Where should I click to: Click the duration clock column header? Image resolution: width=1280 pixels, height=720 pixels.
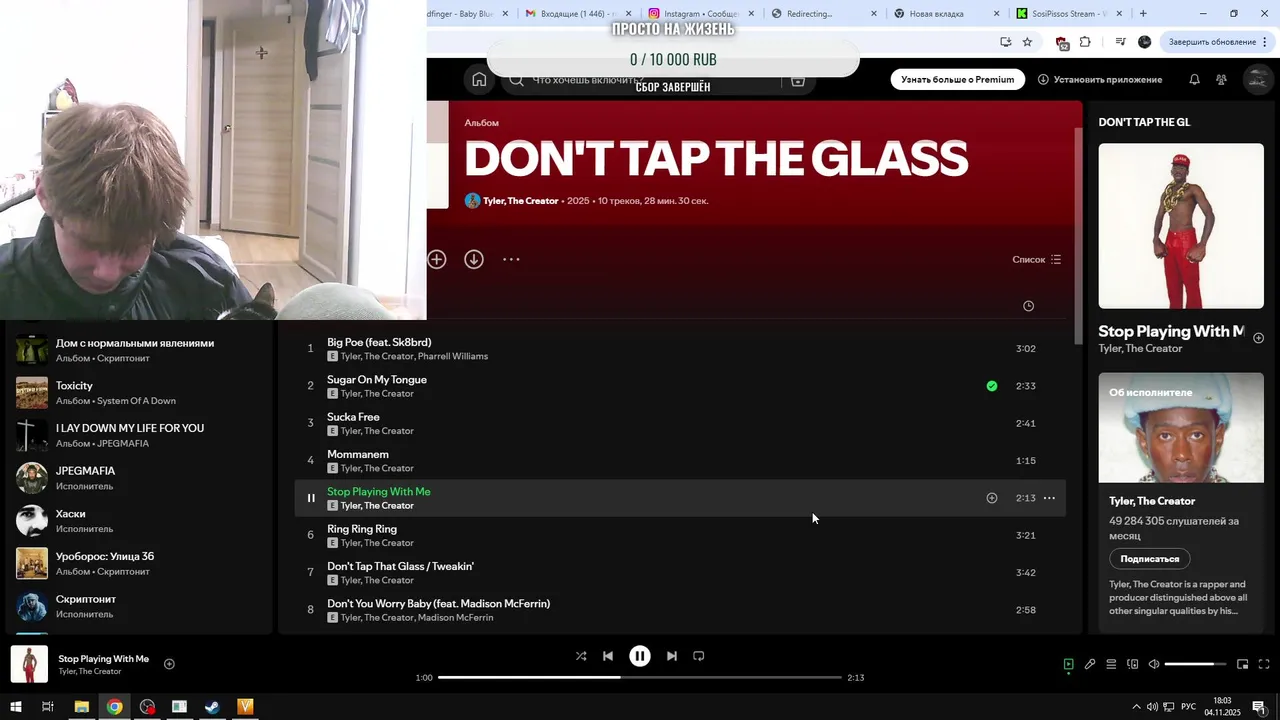click(1028, 306)
